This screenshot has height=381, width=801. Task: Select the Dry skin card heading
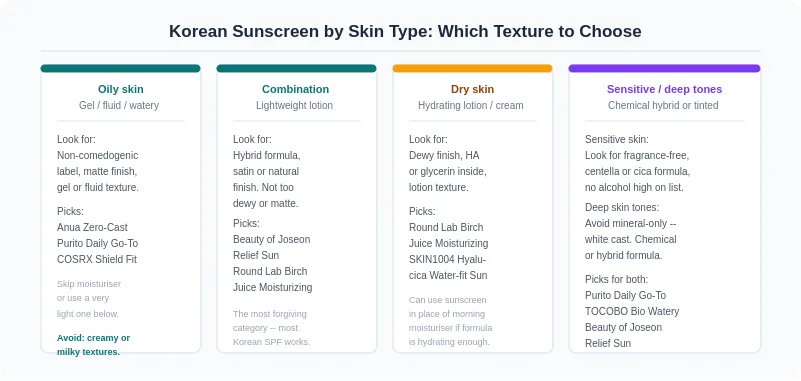coord(473,89)
